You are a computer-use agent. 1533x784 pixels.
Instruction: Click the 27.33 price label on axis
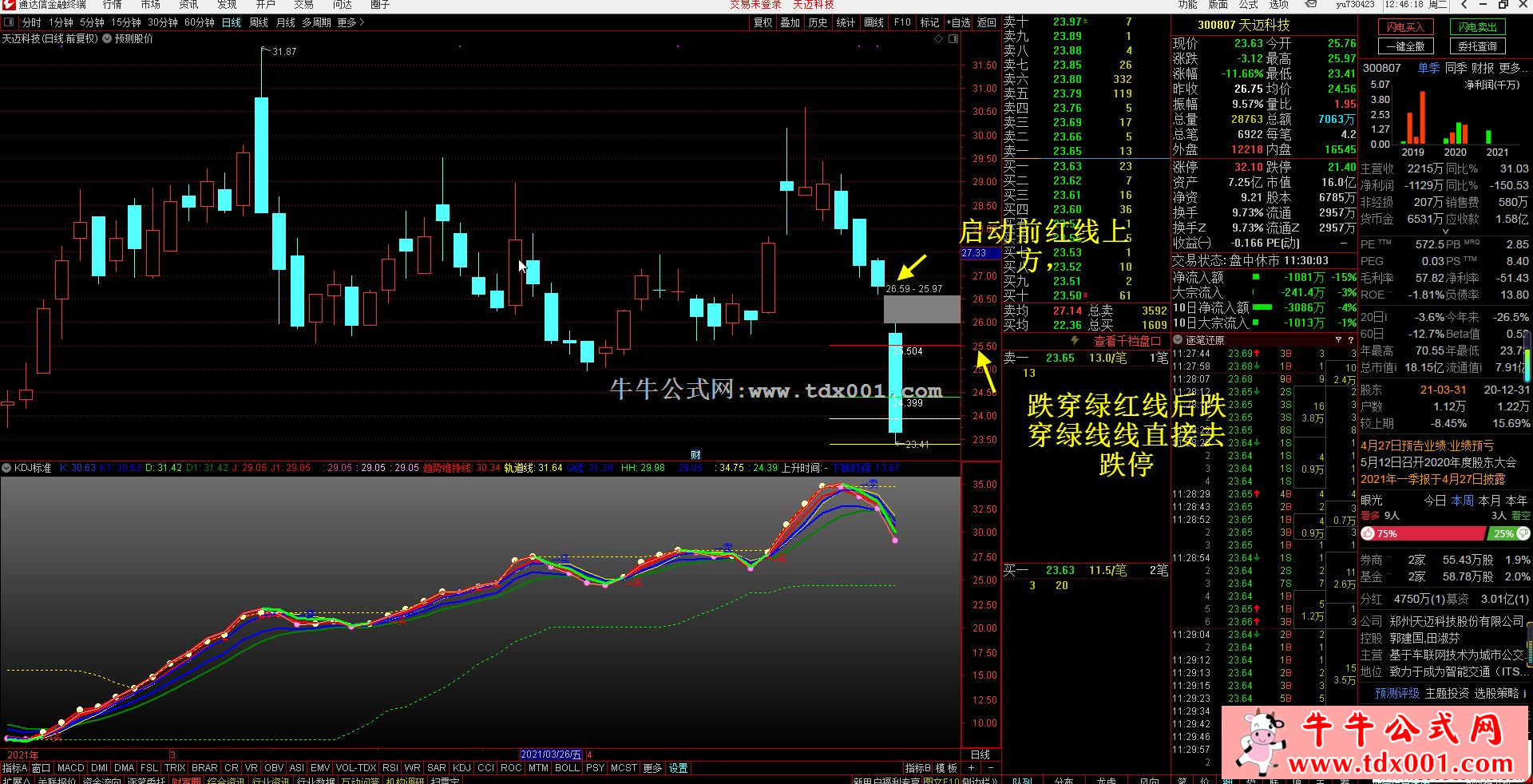coord(980,253)
